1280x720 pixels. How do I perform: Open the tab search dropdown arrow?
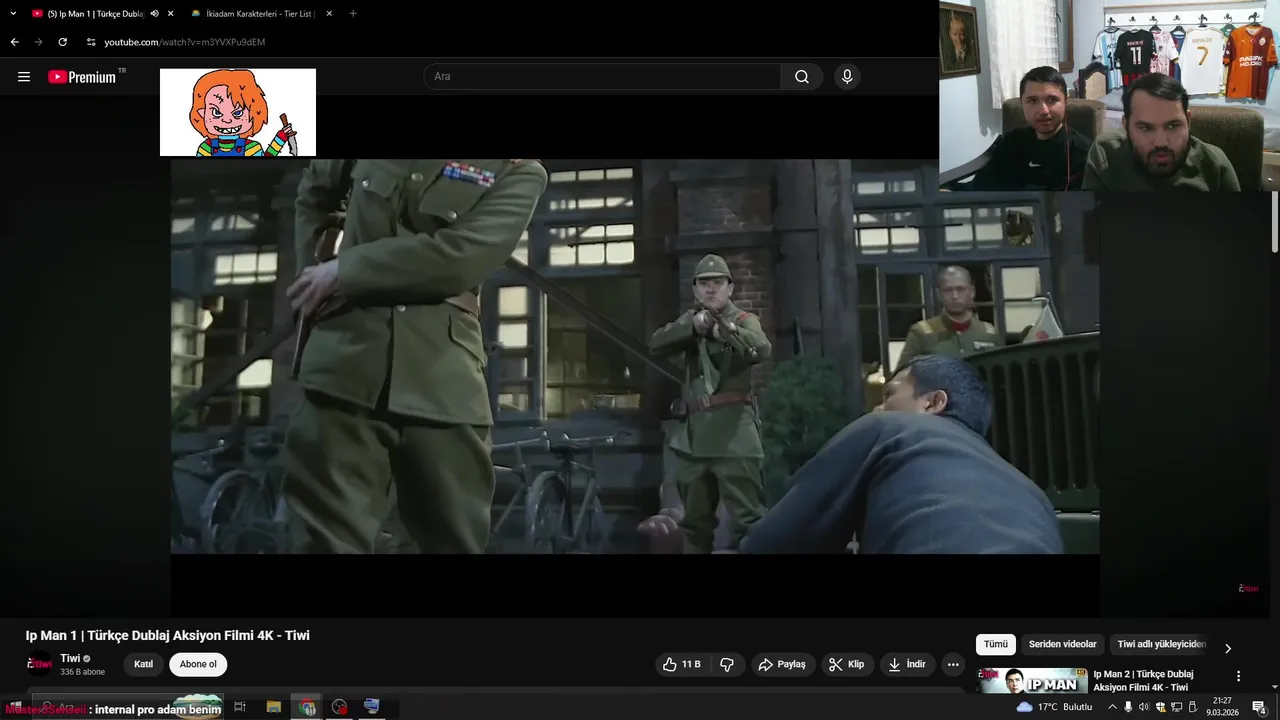(x=13, y=14)
